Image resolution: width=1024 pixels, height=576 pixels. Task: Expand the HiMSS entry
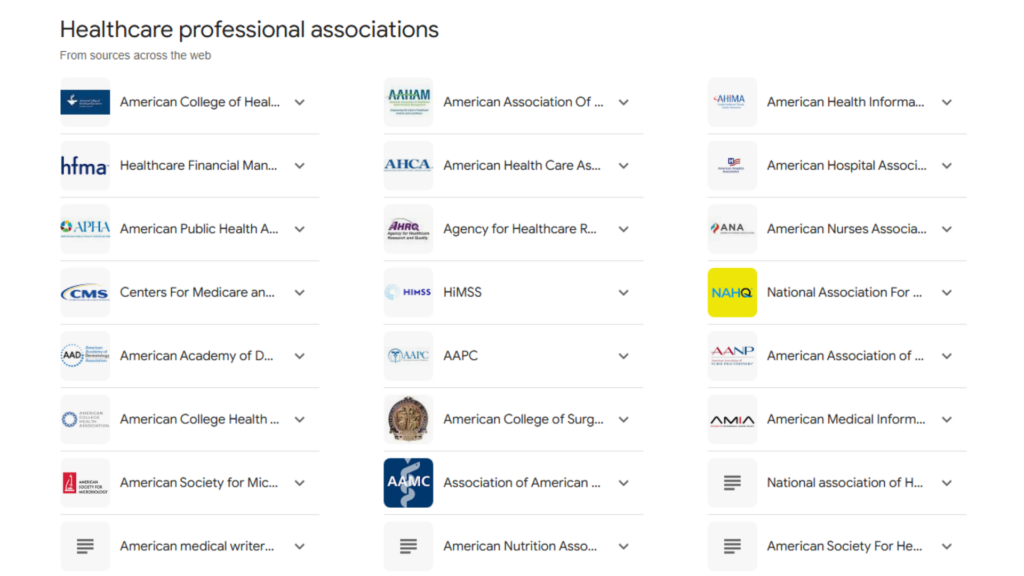click(623, 292)
